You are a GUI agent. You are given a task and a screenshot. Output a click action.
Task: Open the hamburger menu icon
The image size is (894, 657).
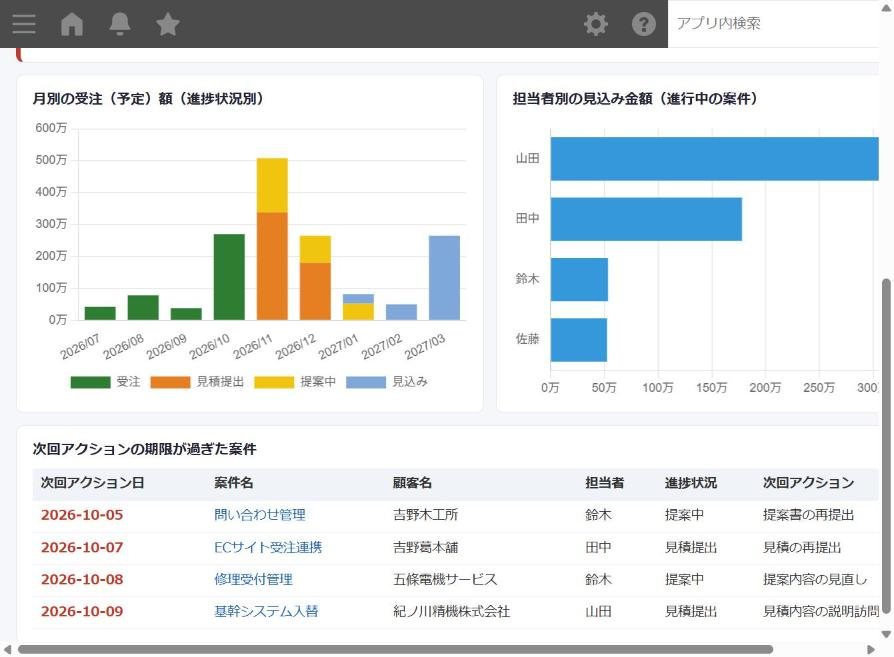(23, 24)
